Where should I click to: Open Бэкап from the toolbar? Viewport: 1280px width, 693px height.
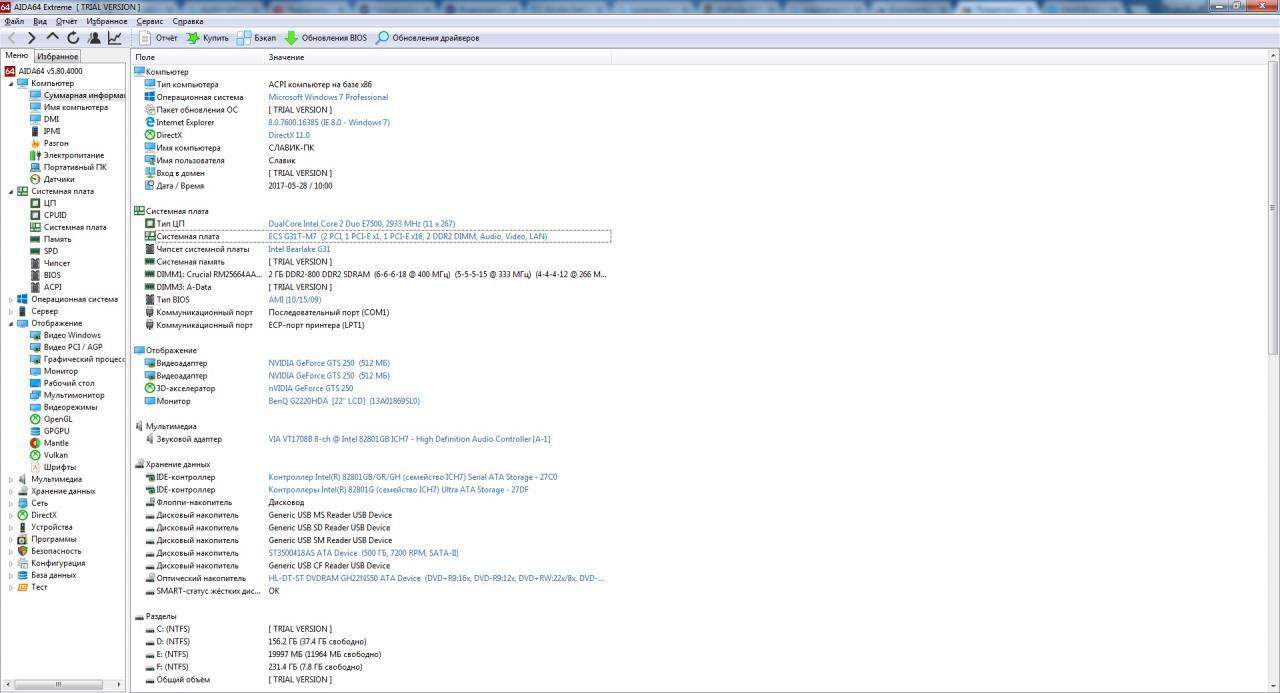coord(256,38)
